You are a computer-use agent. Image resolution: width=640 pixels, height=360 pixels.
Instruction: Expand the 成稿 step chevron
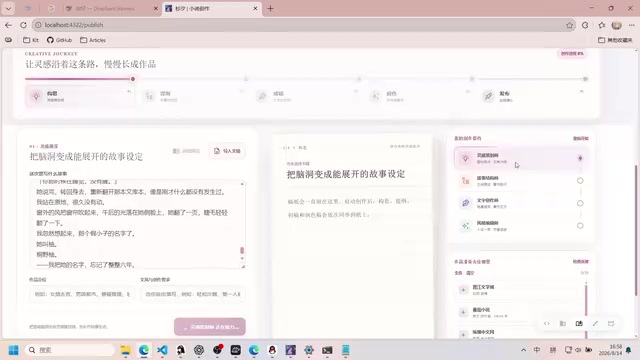pos(356,91)
